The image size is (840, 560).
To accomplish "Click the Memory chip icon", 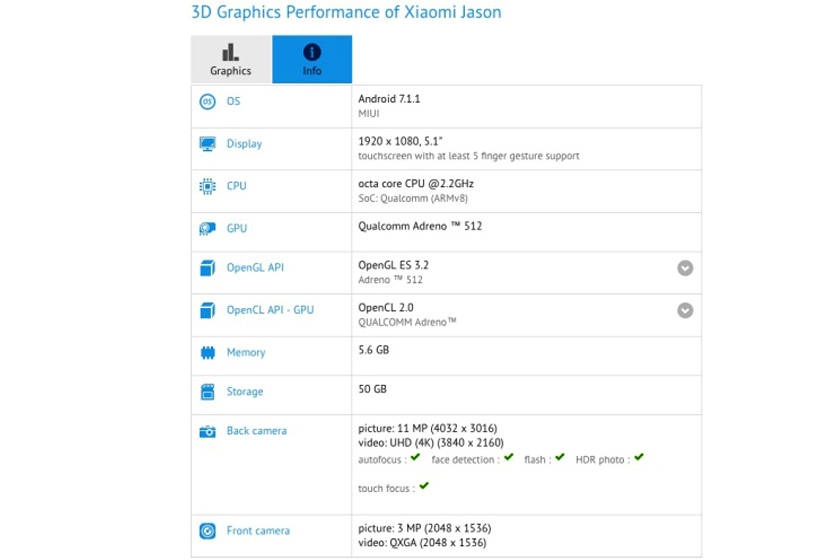I will point(207,353).
